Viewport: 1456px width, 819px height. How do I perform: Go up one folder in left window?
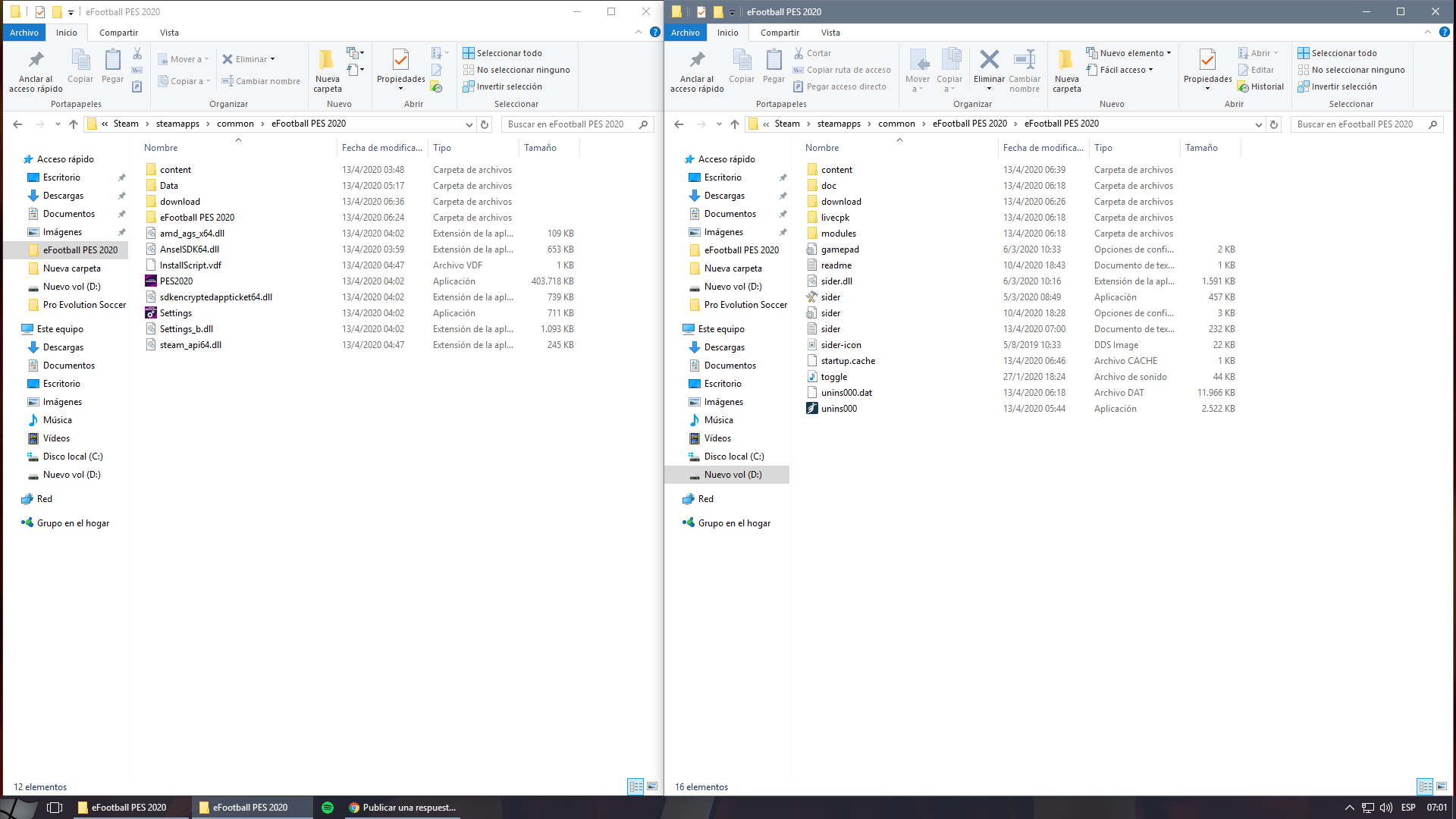click(x=74, y=124)
